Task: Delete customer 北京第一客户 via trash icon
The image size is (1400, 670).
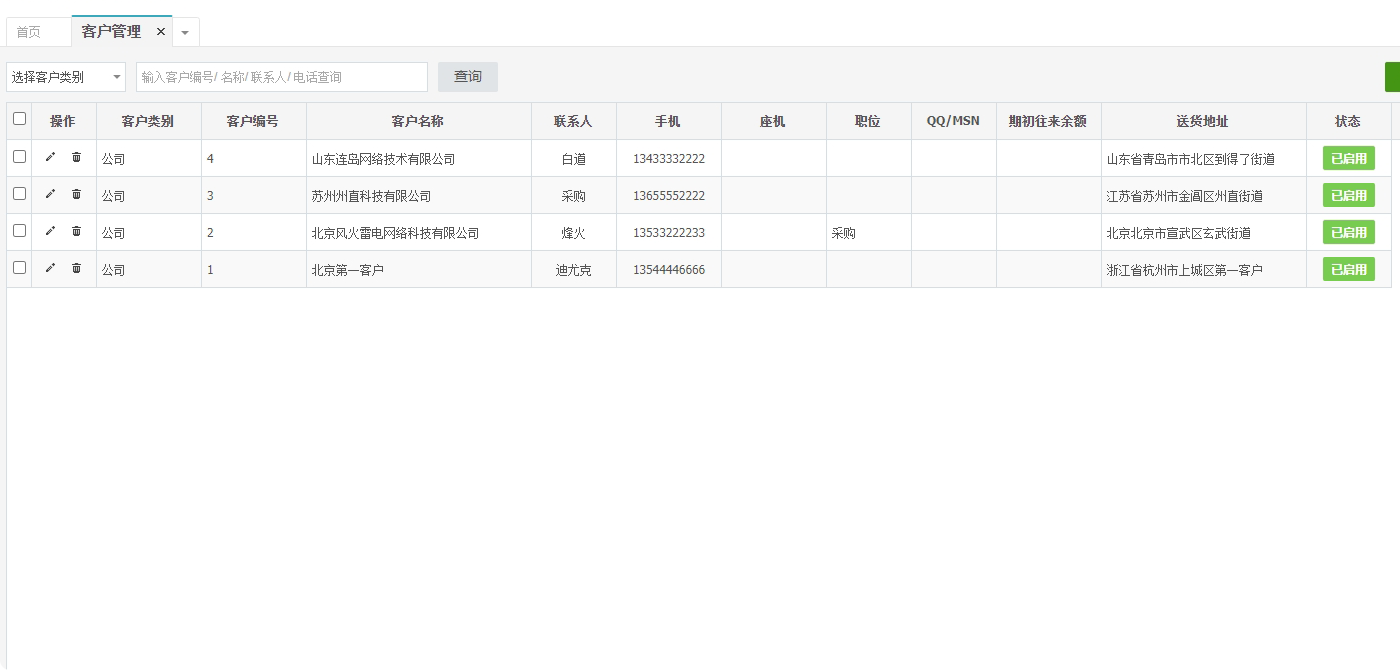Action: (76, 268)
